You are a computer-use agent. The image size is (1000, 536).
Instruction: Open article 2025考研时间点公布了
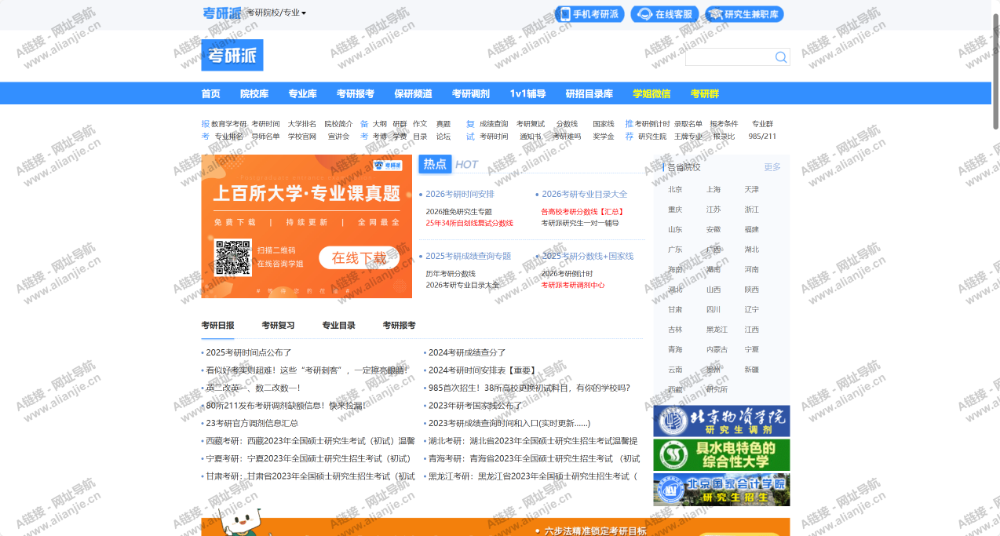pyautogui.click(x=248, y=352)
